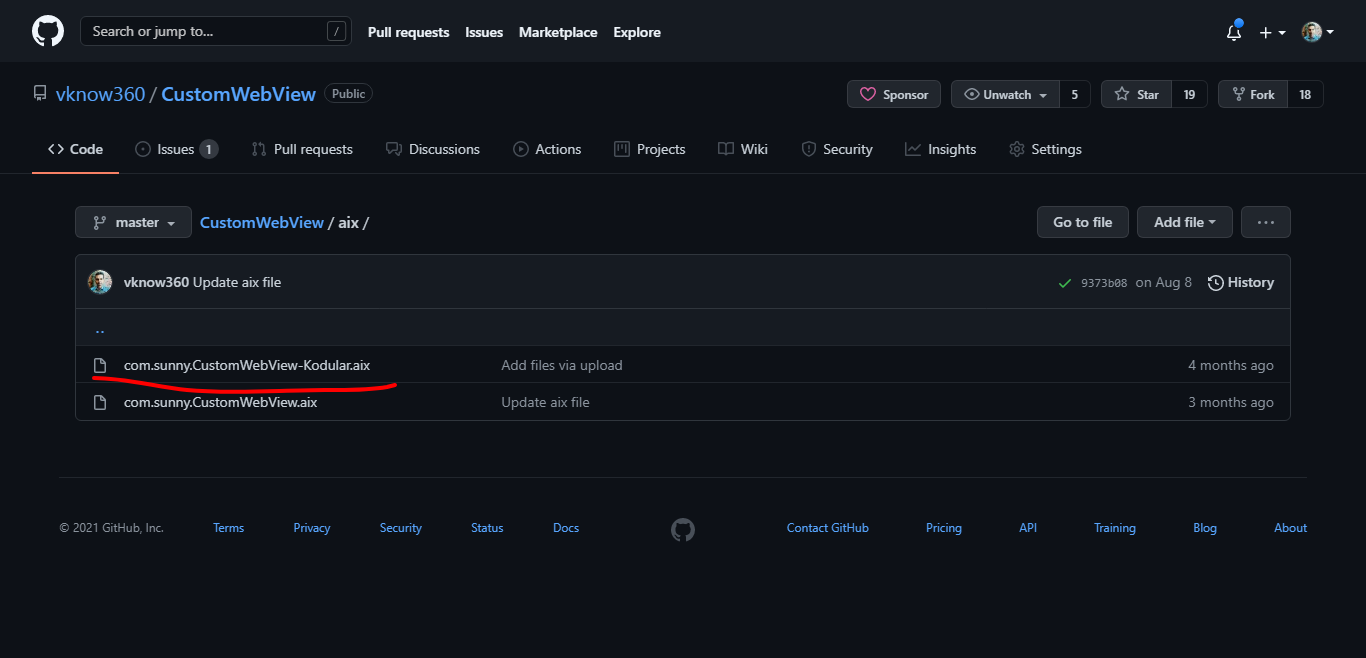The image size is (1366, 658).
Task: Open Update aix file commit in file list
Action: pos(545,402)
